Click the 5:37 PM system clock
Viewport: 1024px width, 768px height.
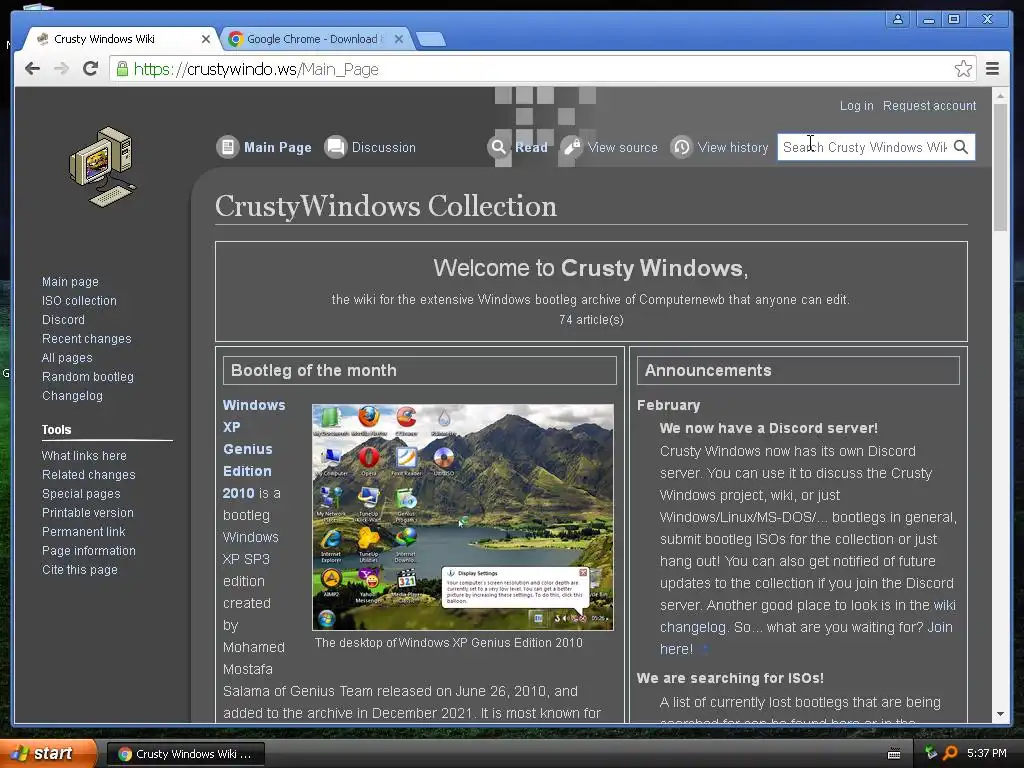pos(987,753)
